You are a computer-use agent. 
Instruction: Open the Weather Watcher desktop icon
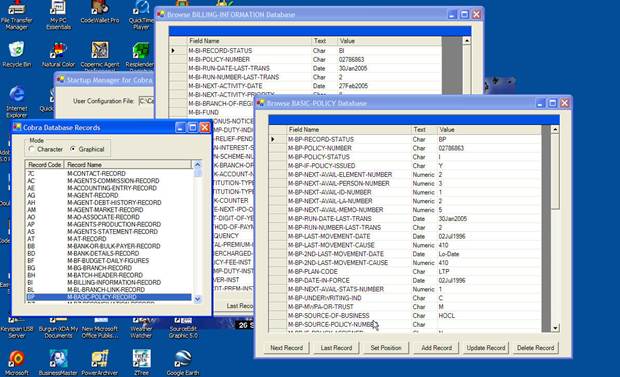[x=141, y=328]
